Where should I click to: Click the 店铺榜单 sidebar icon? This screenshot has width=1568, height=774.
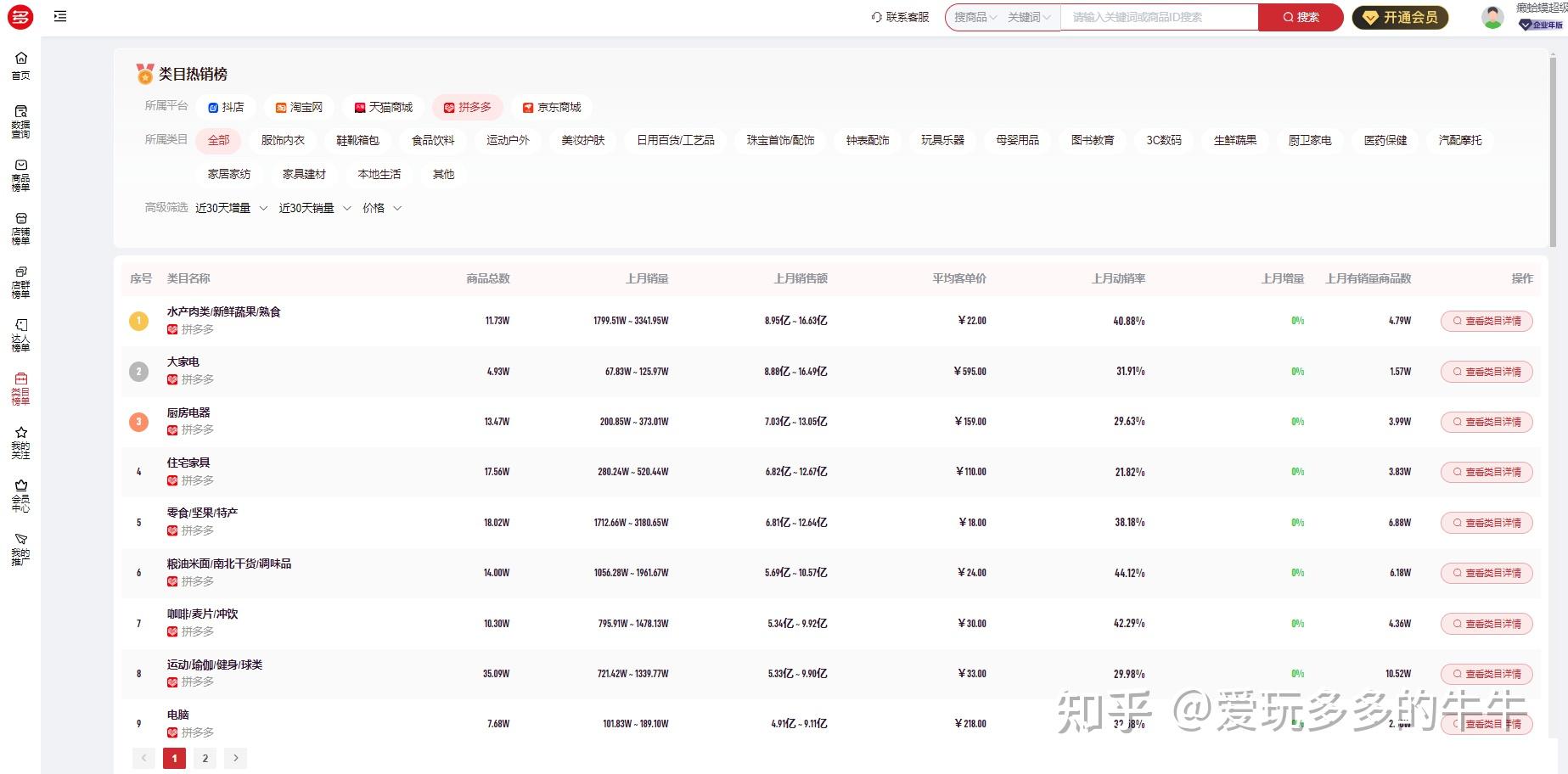[x=20, y=229]
